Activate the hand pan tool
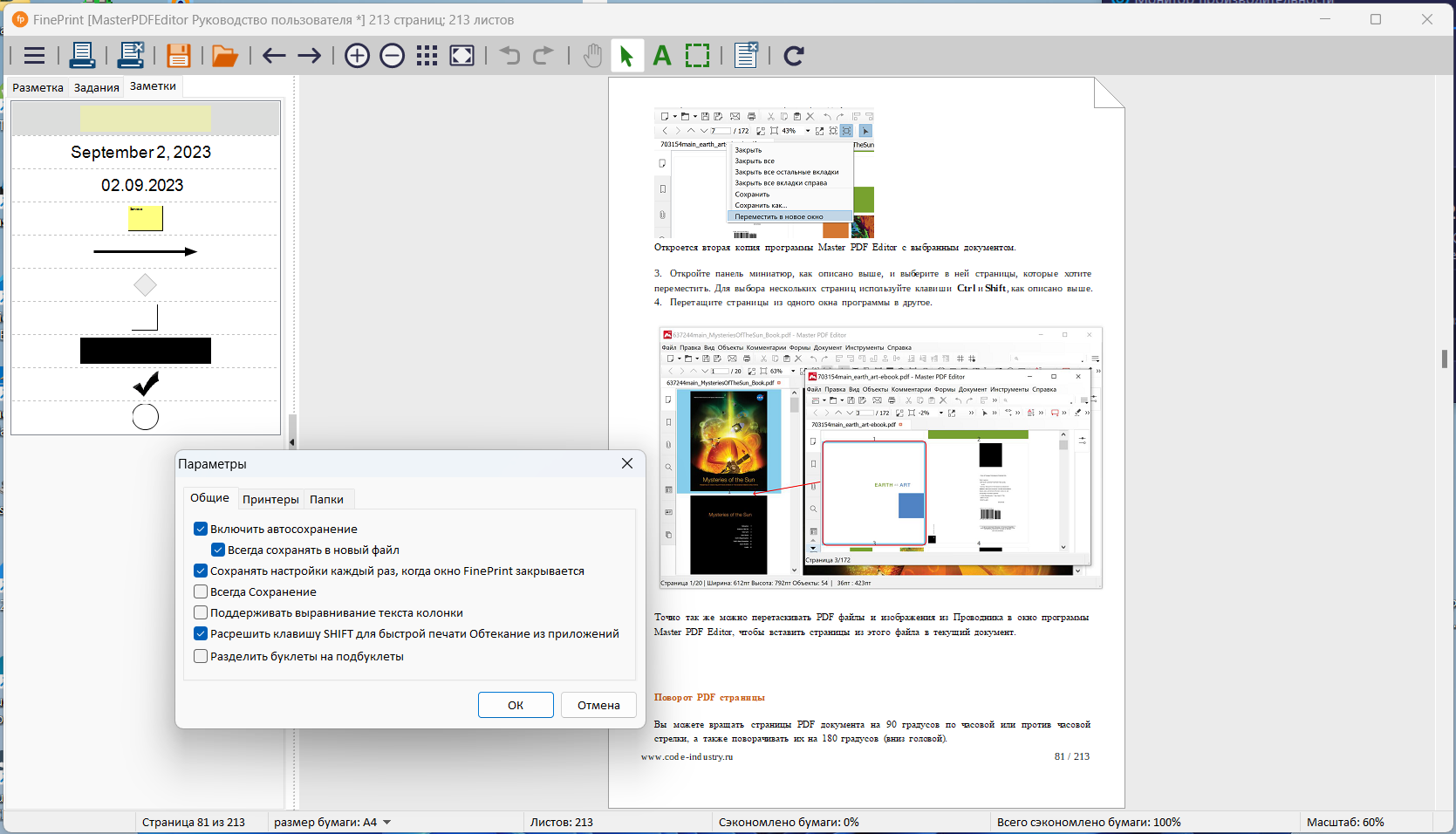This screenshot has height=834, width=1456. click(592, 56)
